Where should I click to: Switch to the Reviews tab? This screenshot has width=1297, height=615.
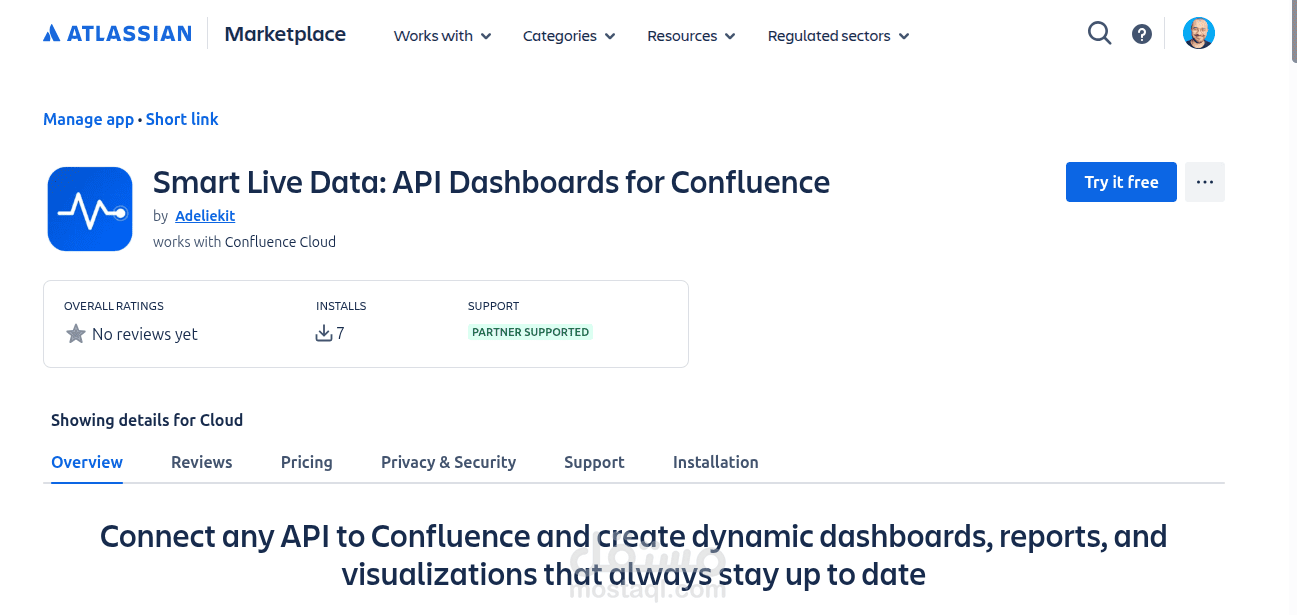coord(202,462)
